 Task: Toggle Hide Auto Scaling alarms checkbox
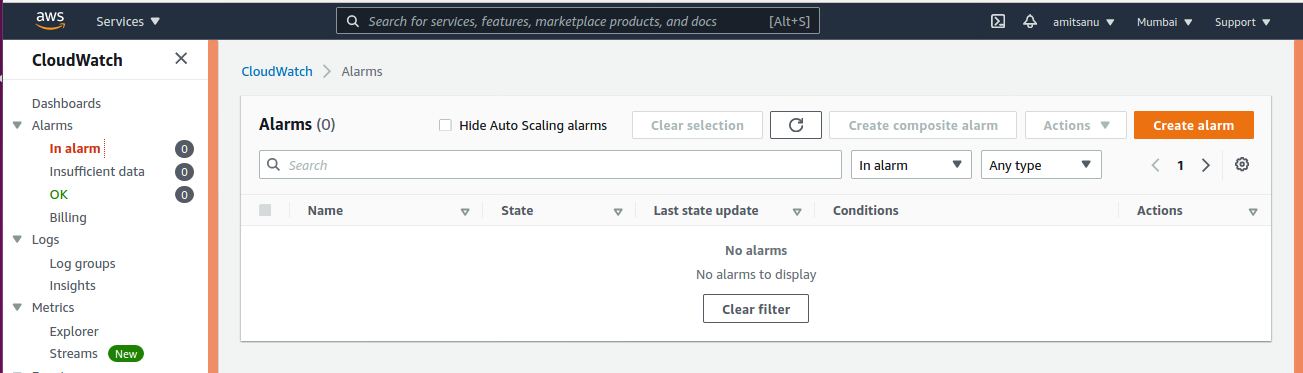(x=446, y=125)
